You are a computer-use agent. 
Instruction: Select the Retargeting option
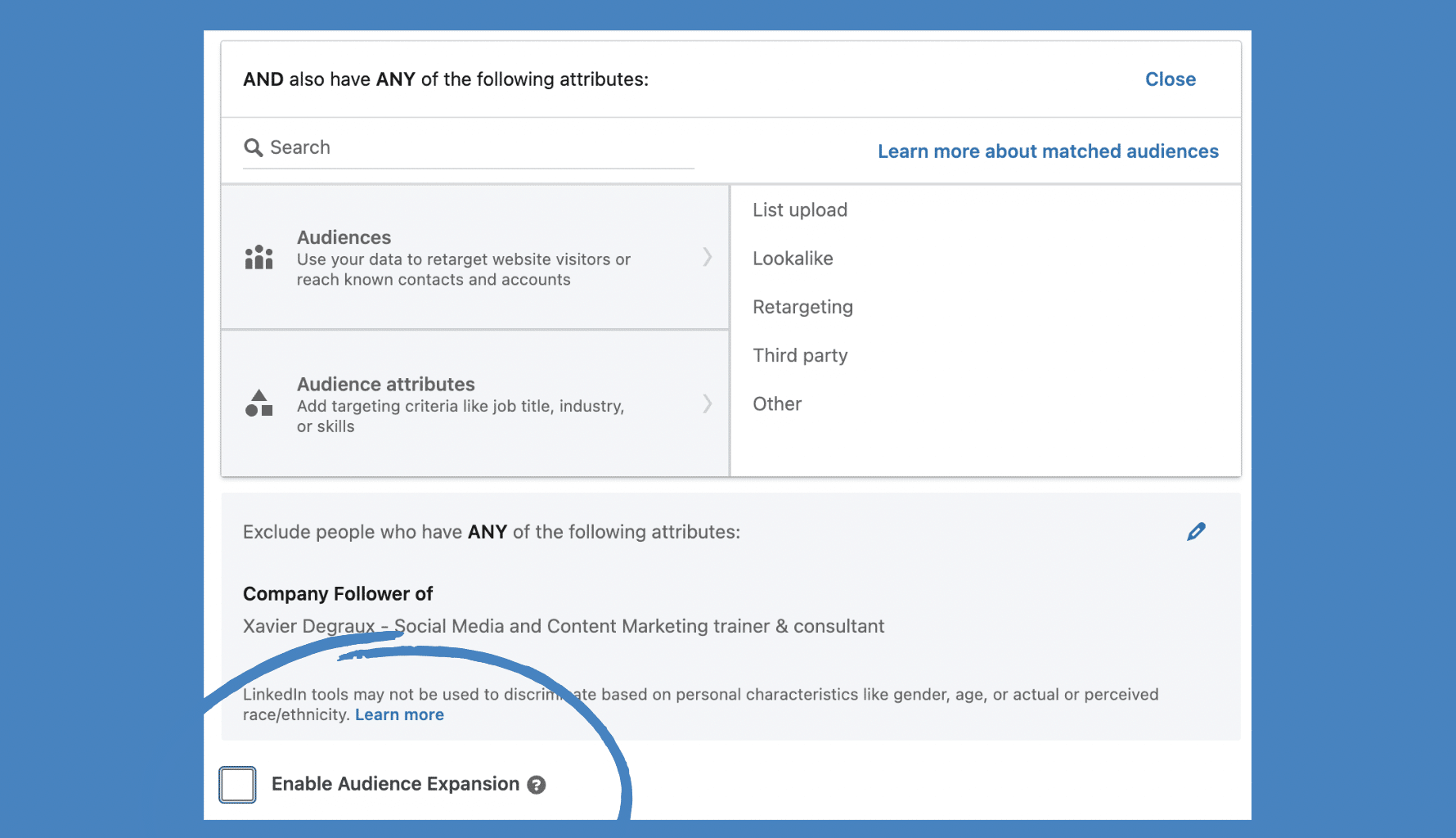(802, 307)
